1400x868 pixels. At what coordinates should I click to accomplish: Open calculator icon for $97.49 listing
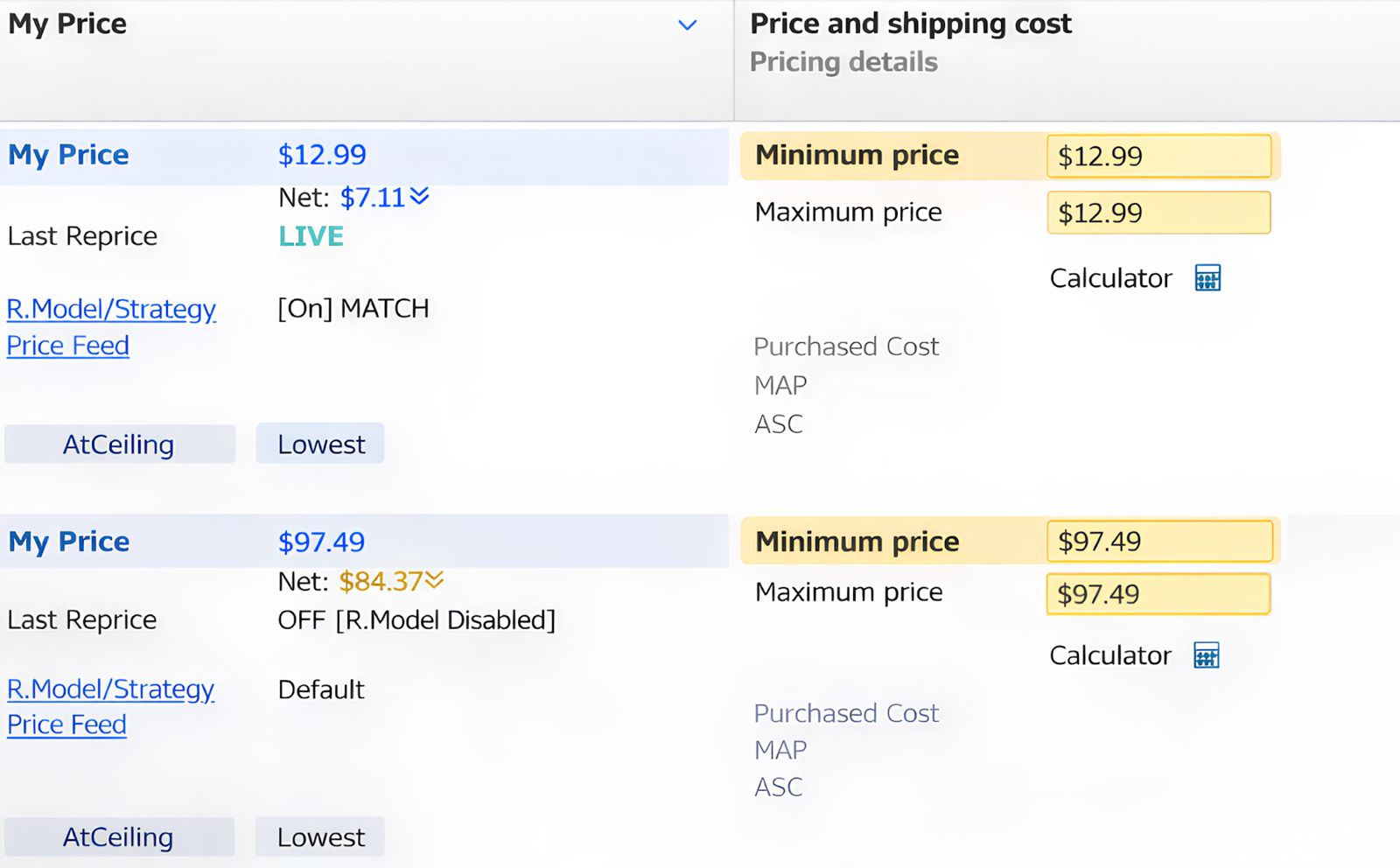click(1207, 655)
